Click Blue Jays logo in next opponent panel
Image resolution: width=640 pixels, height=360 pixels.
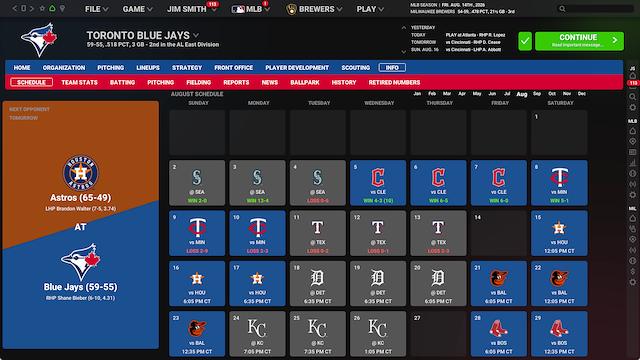[80, 262]
